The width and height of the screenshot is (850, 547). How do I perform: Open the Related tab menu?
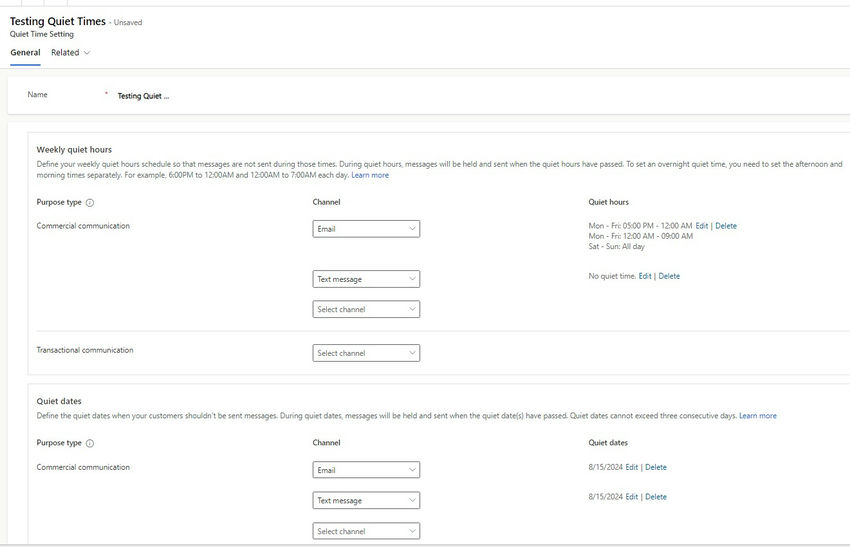click(70, 53)
